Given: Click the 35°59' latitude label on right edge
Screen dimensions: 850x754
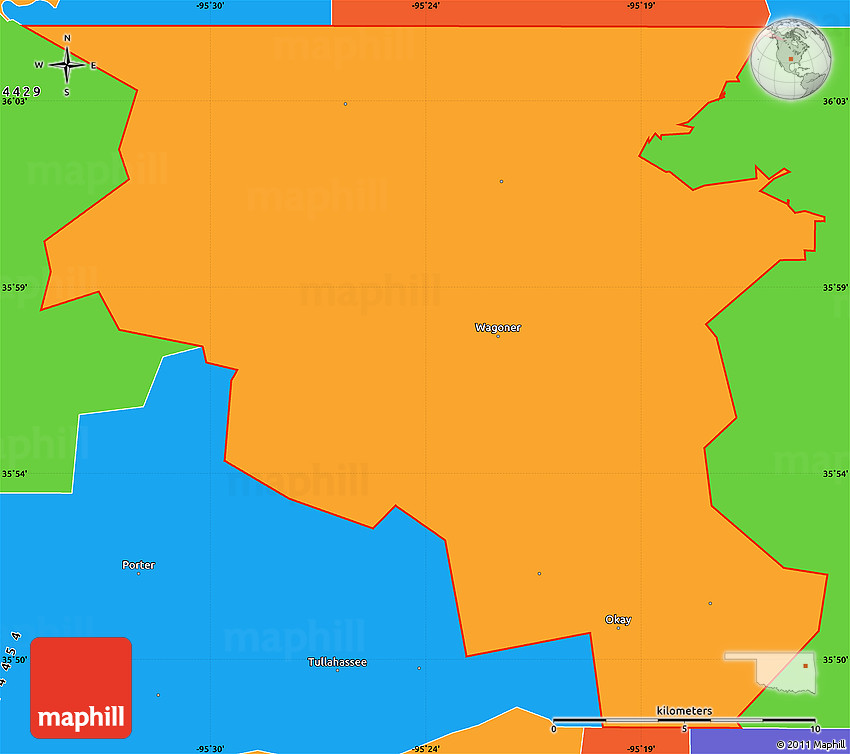Looking at the screenshot, I should [x=835, y=287].
